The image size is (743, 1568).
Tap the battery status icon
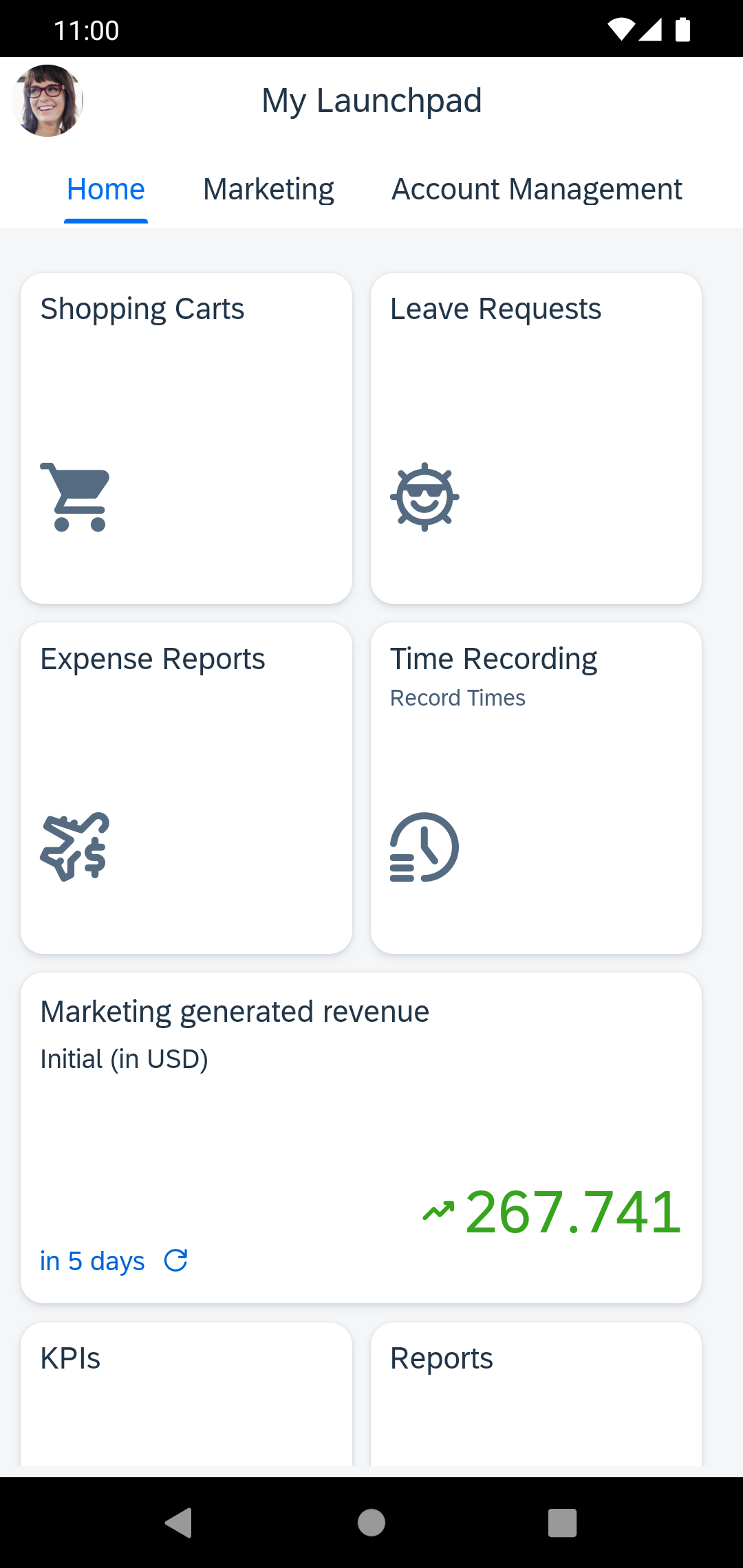(x=682, y=30)
